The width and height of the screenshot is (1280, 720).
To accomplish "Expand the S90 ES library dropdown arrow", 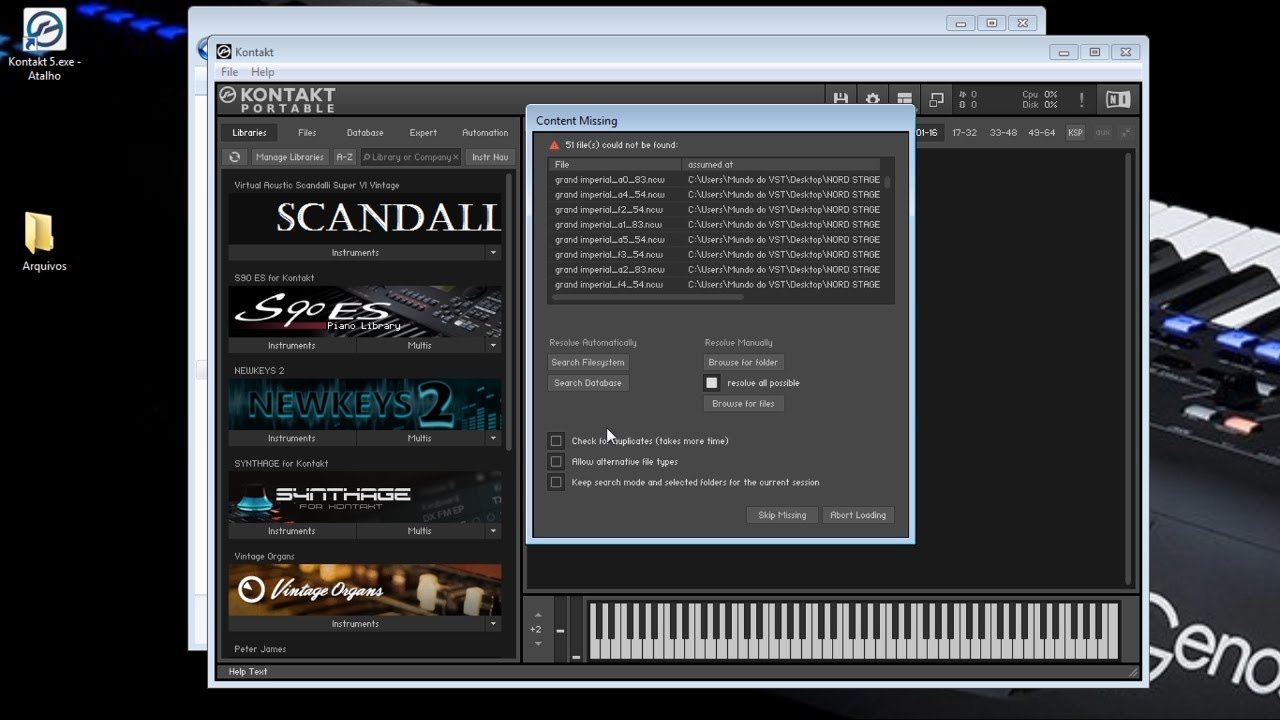I will (493, 346).
